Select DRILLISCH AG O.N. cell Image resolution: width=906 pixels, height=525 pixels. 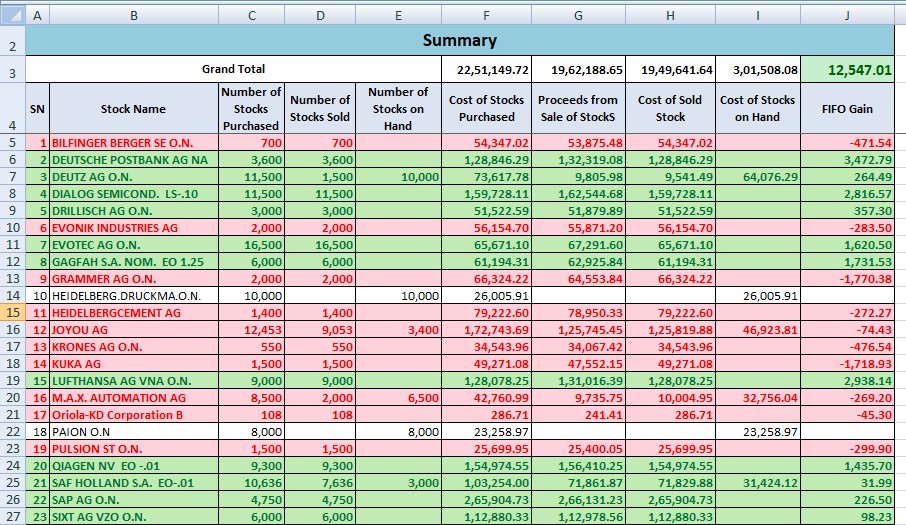[133, 211]
